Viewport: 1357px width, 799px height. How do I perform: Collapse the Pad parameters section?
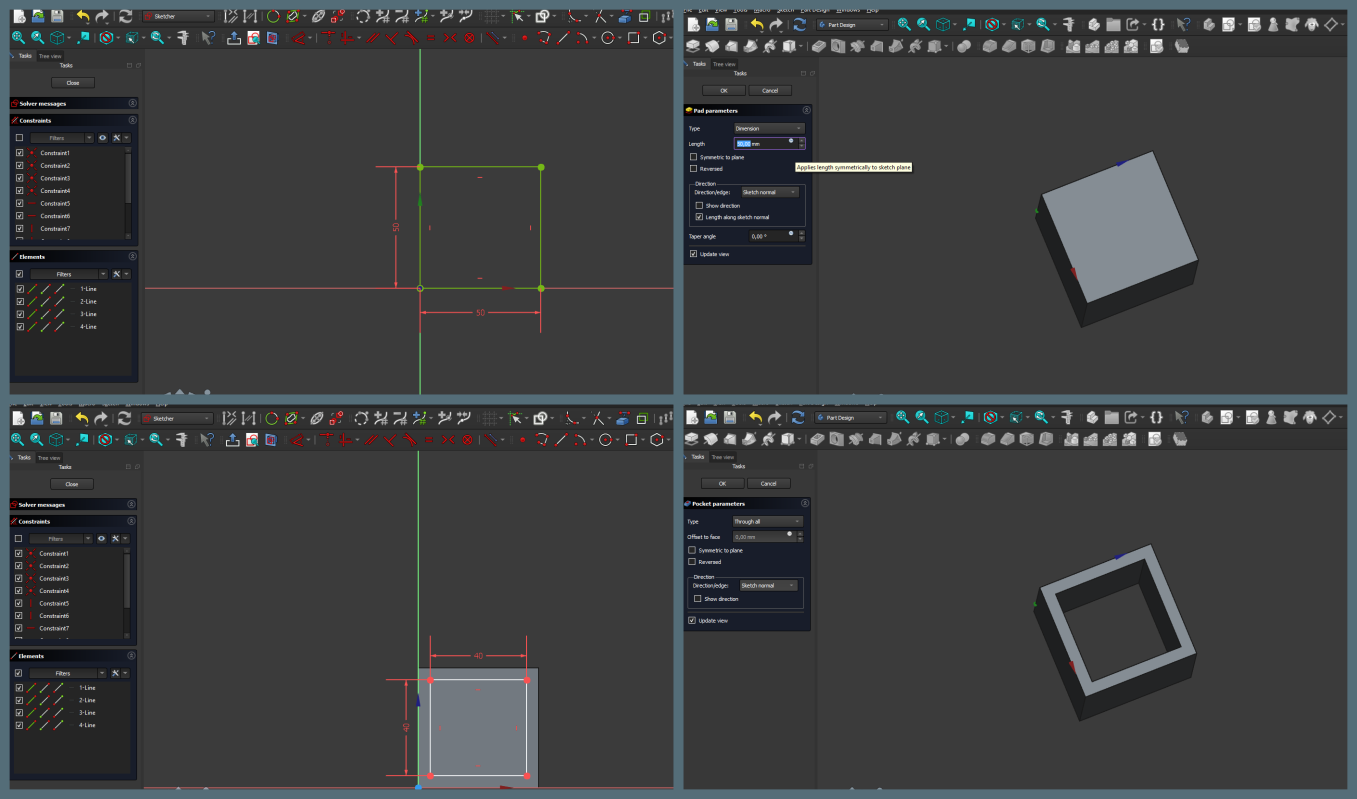coord(806,110)
